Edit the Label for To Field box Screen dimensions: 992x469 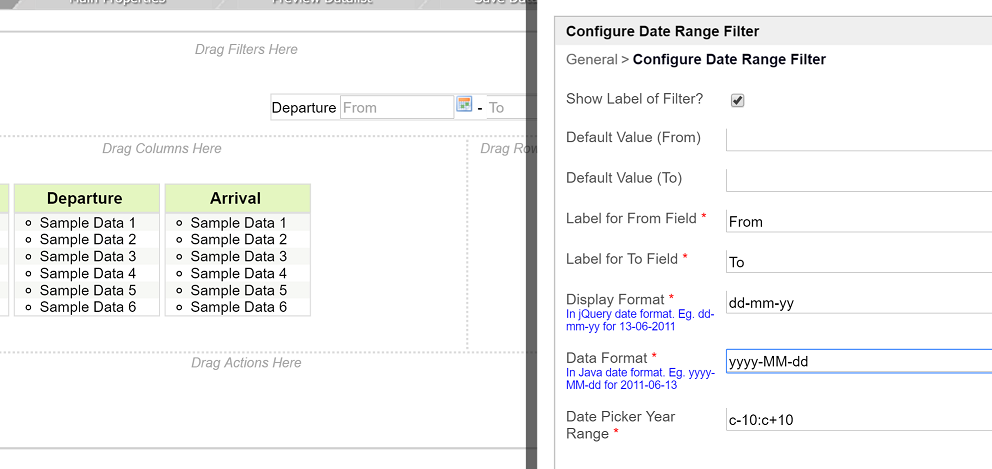coord(858,262)
